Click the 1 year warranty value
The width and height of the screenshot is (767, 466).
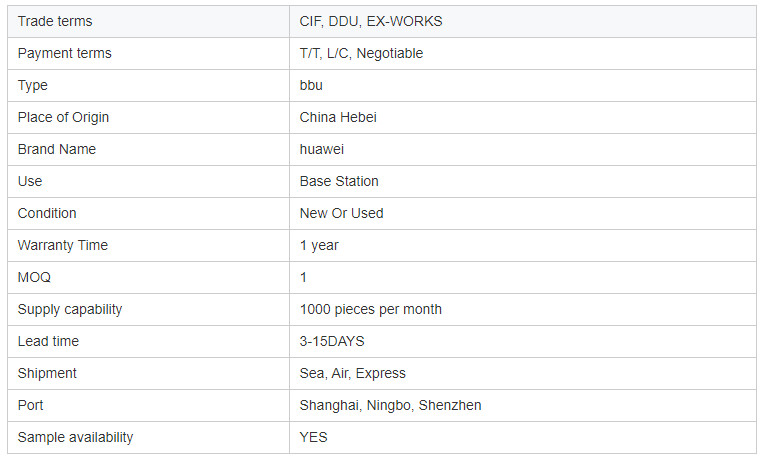click(x=319, y=245)
